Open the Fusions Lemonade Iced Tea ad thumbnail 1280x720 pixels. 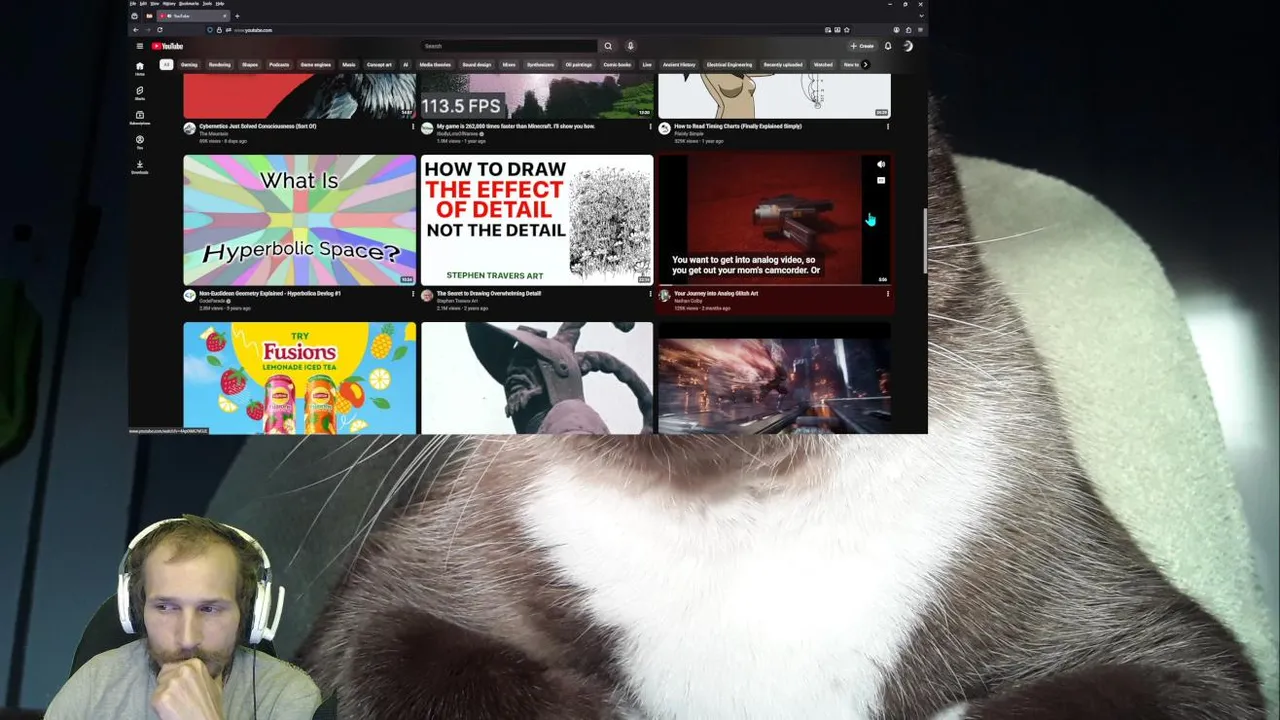pyautogui.click(x=299, y=378)
